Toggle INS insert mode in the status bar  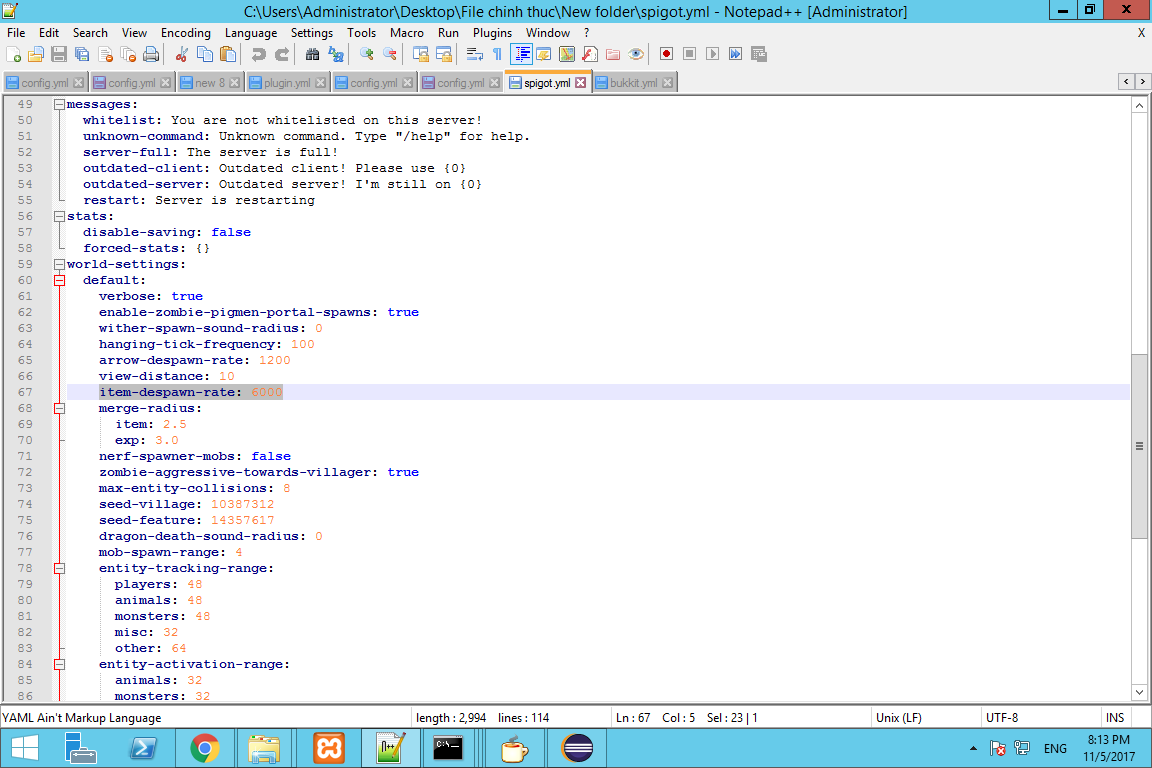[x=1114, y=717]
